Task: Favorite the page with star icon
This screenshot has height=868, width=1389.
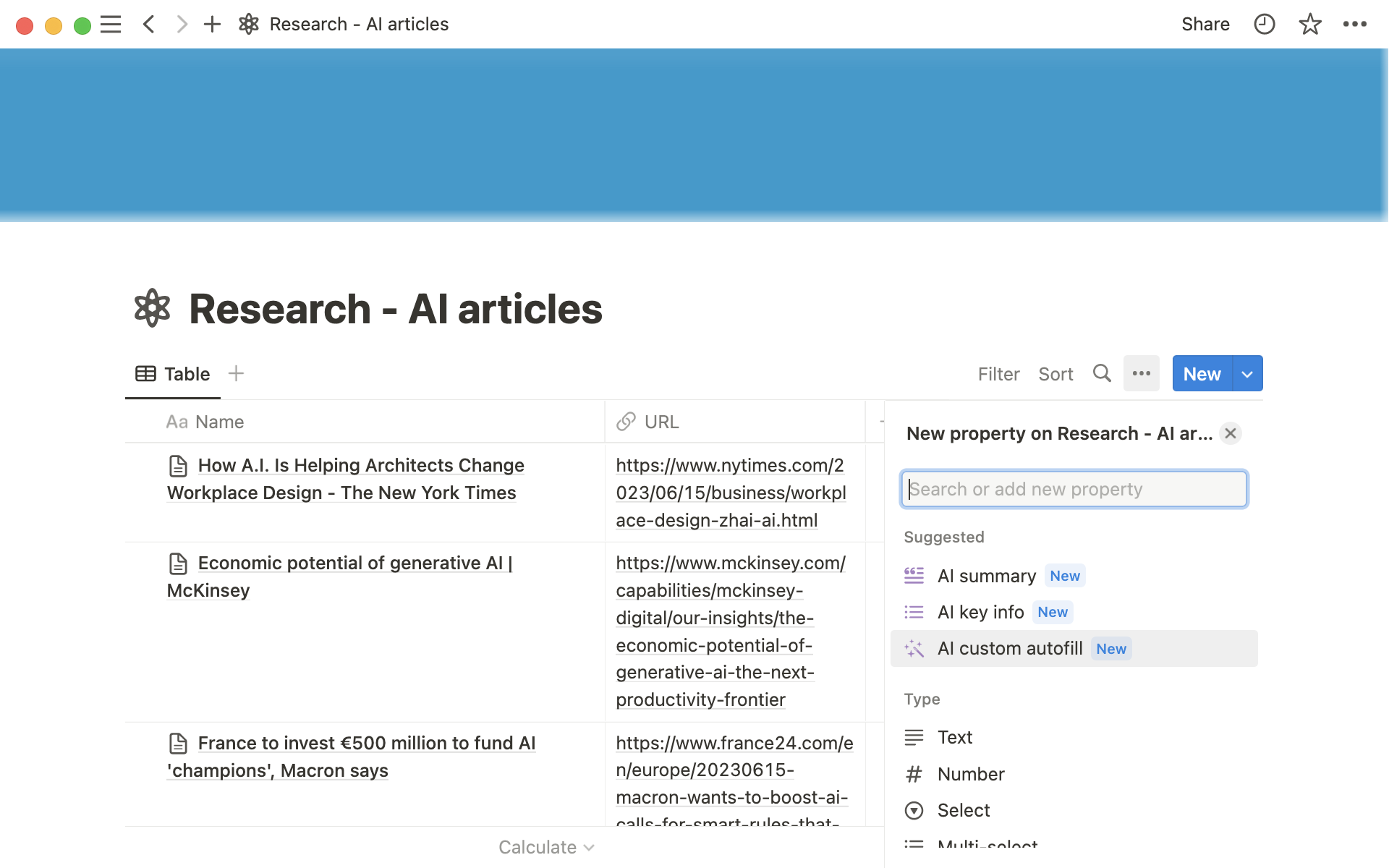Action: click(1309, 25)
